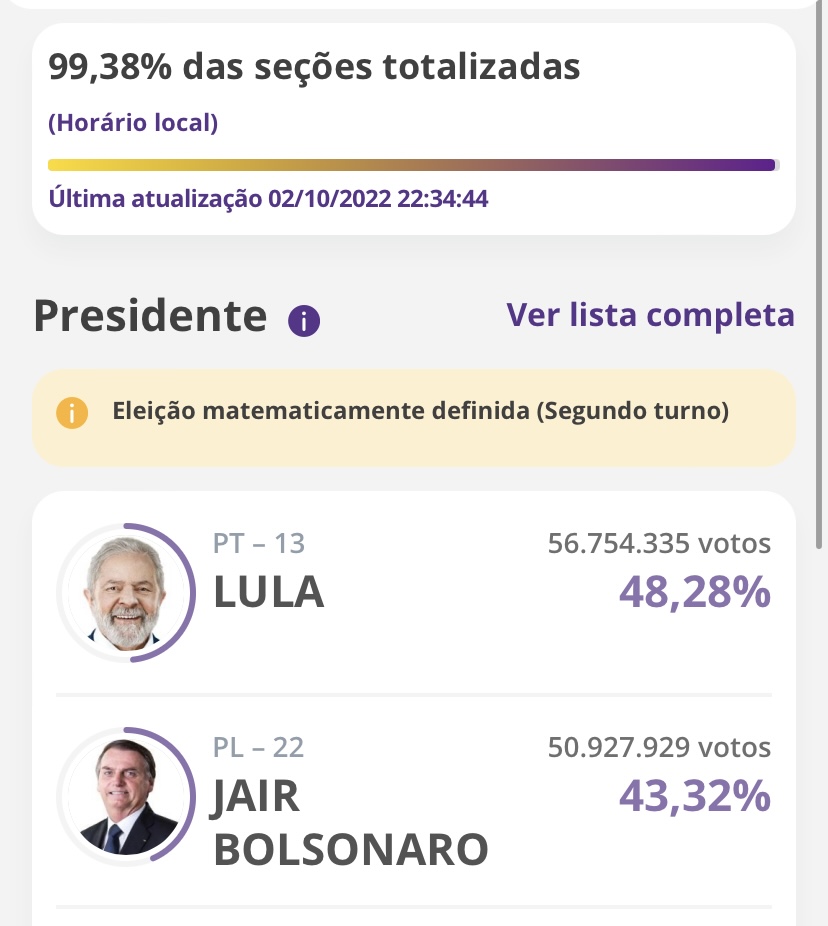This screenshot has width=828, height=926.
Task: Click Lula's candidate photo
Action: pyautogui.click(x=125, y=592)
